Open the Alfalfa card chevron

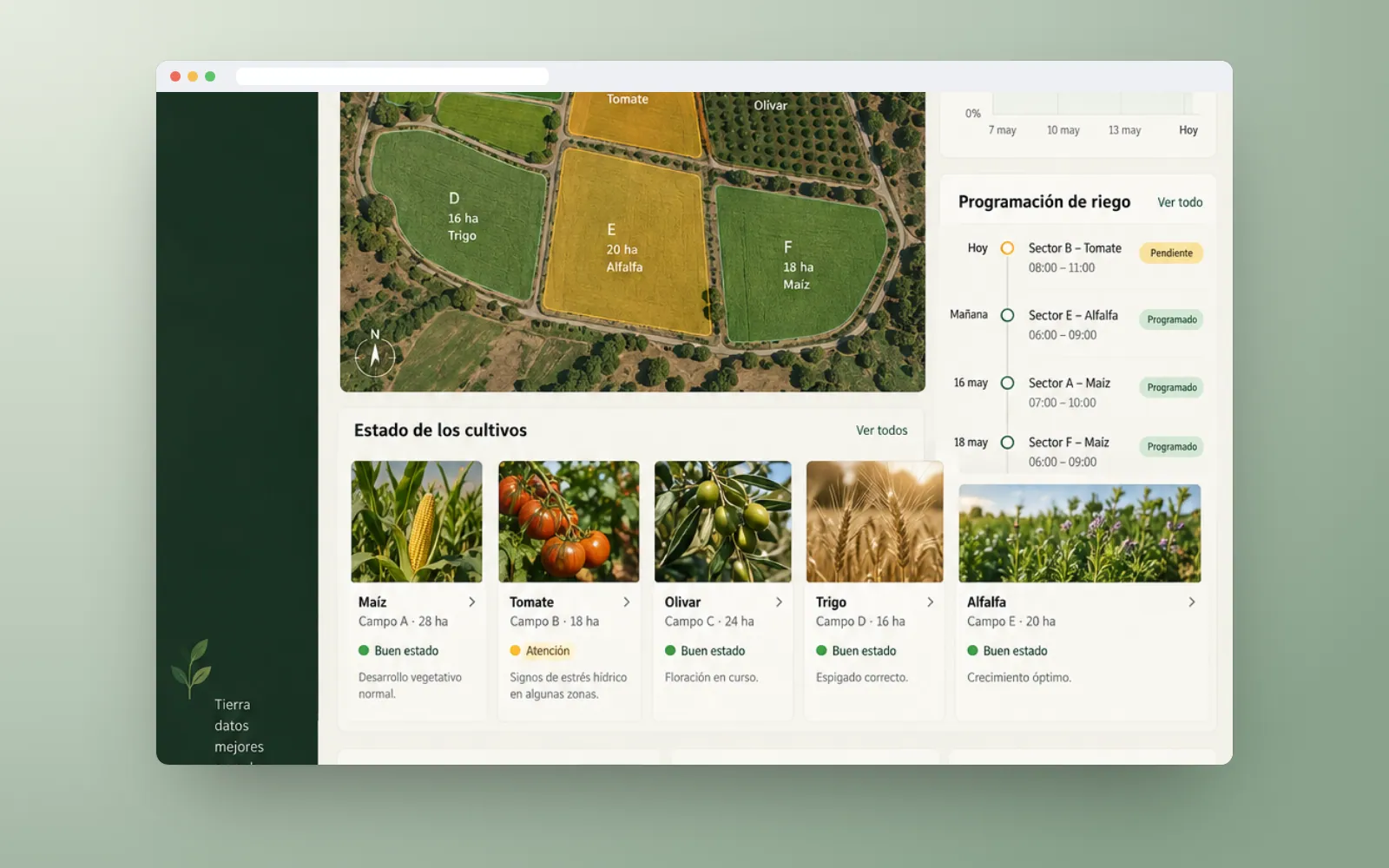tap(1192, 602)
